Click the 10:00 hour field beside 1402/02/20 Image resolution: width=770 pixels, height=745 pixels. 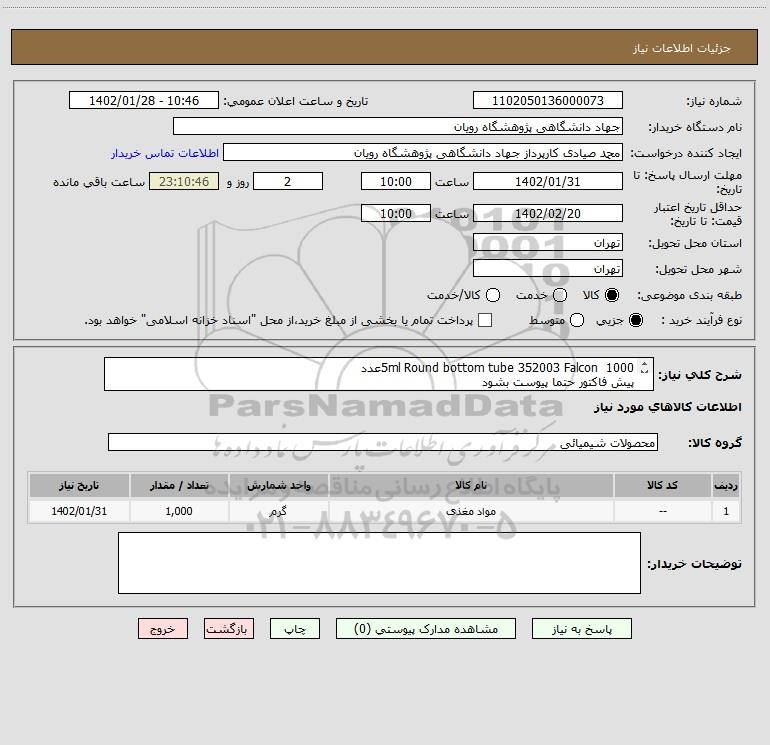coord(396,213)
